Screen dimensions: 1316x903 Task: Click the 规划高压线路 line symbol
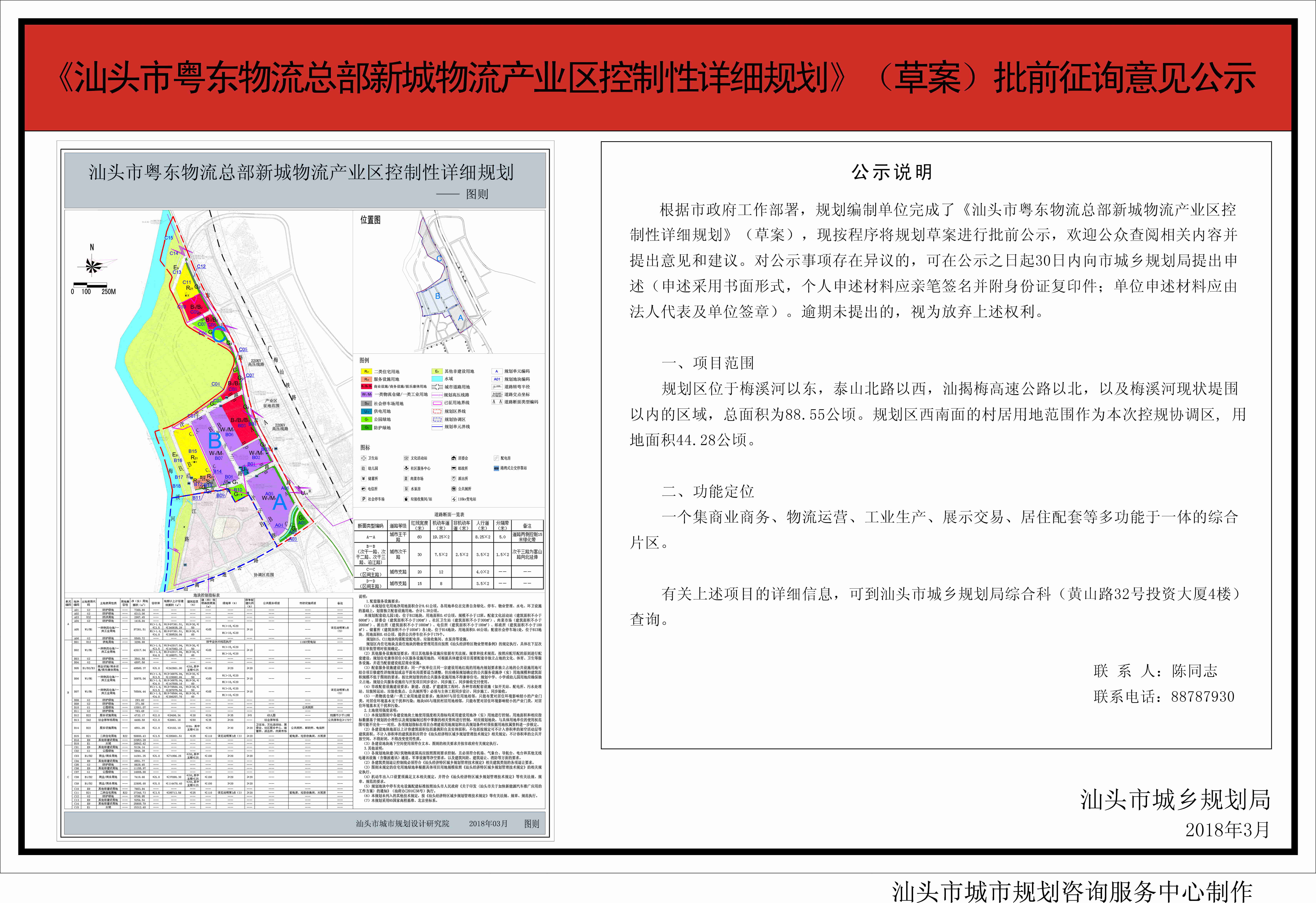pos(437,395)
